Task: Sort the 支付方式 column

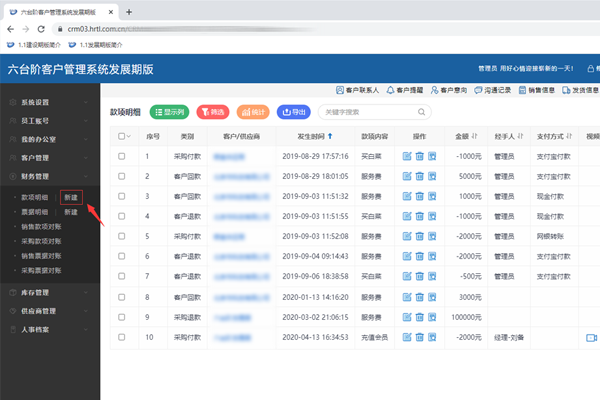Action: [569, 136]
